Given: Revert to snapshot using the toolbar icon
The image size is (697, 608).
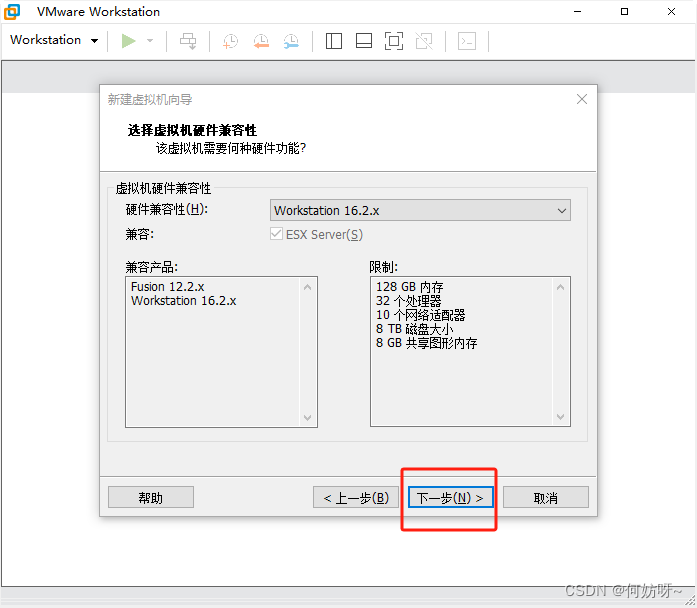Looking at the screenshot, I should click(x=261, y=41).
